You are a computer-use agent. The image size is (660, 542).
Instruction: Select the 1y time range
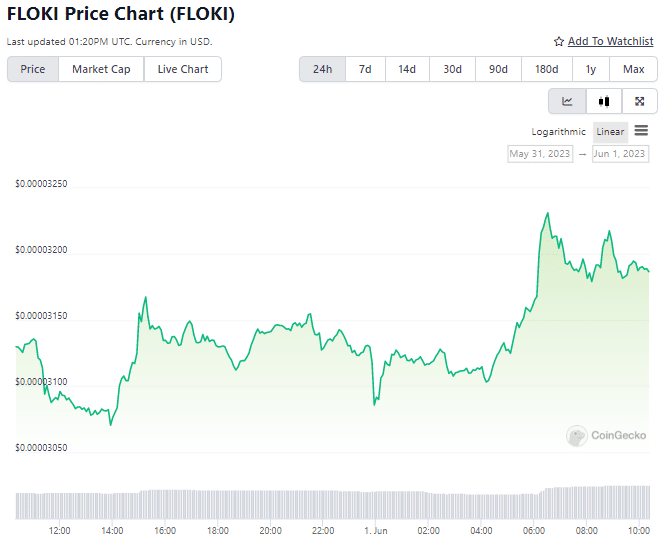tap(591, 69)
